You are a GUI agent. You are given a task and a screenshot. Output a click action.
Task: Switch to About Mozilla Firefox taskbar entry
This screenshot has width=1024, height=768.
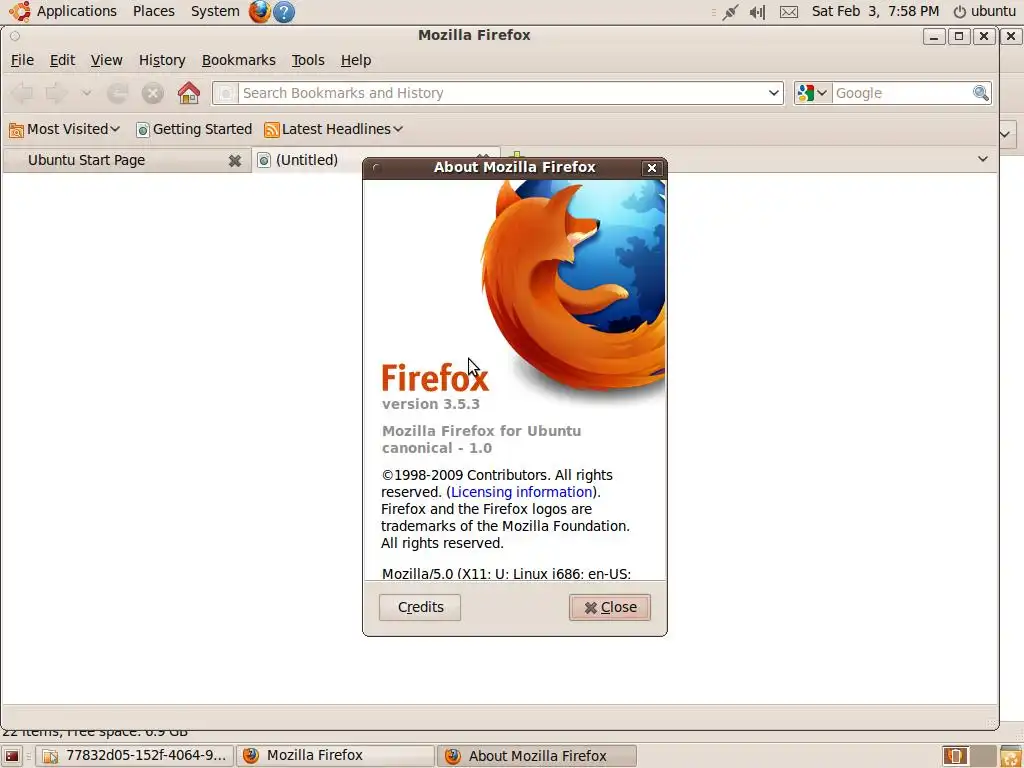tap(537, 756)
